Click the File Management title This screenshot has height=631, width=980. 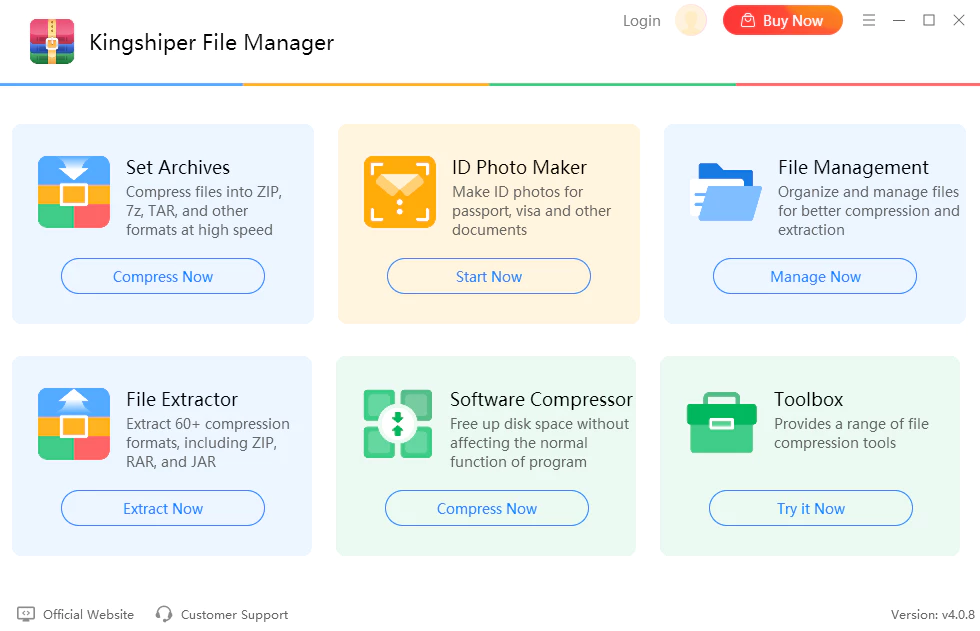pyautogui.click(x=853, y=167)
